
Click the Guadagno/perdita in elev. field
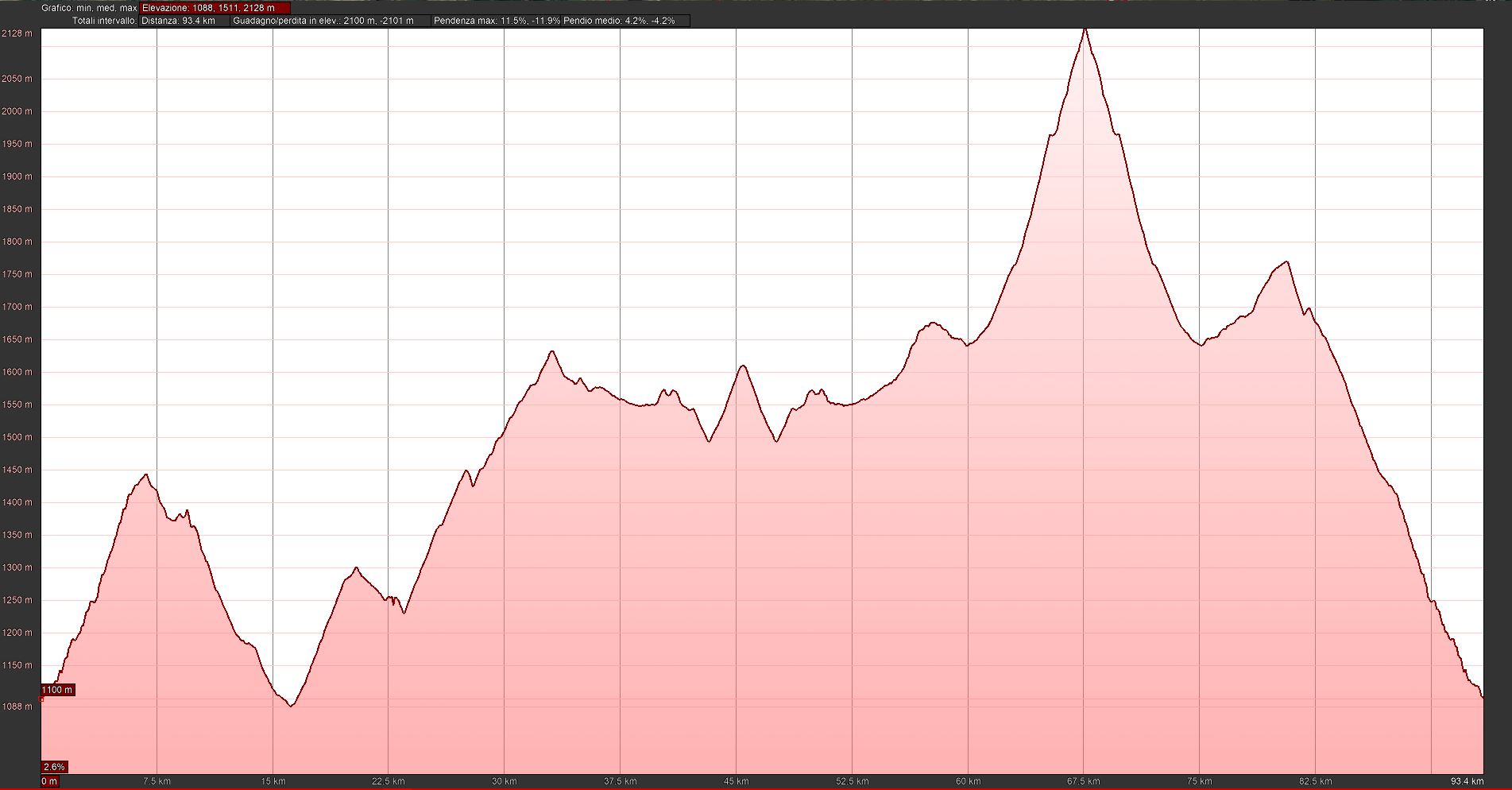[x=330, y=21]
